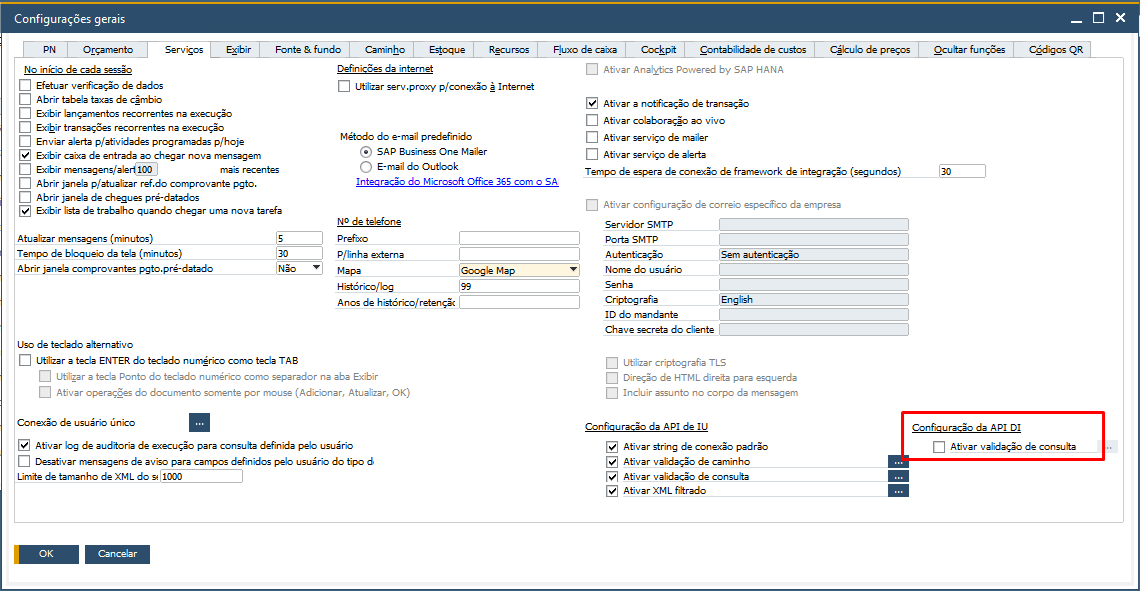
Task: Open Integração do Microsoft Office 365 link
Action: (457, 182)
